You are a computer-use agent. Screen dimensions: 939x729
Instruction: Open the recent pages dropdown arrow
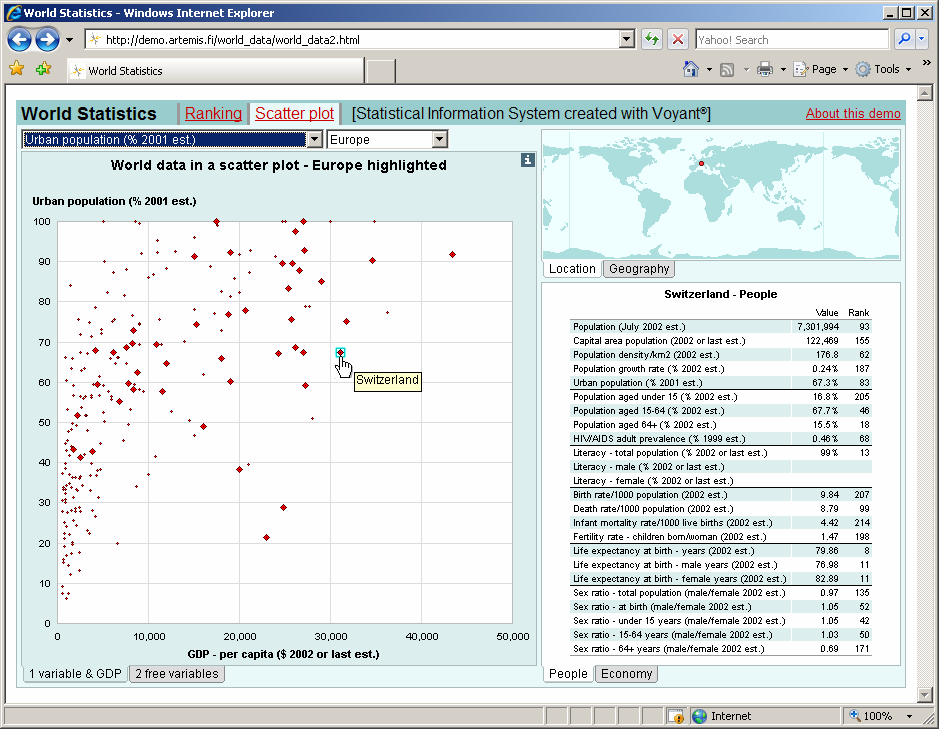pyautogui.click(x=69, y=40)
